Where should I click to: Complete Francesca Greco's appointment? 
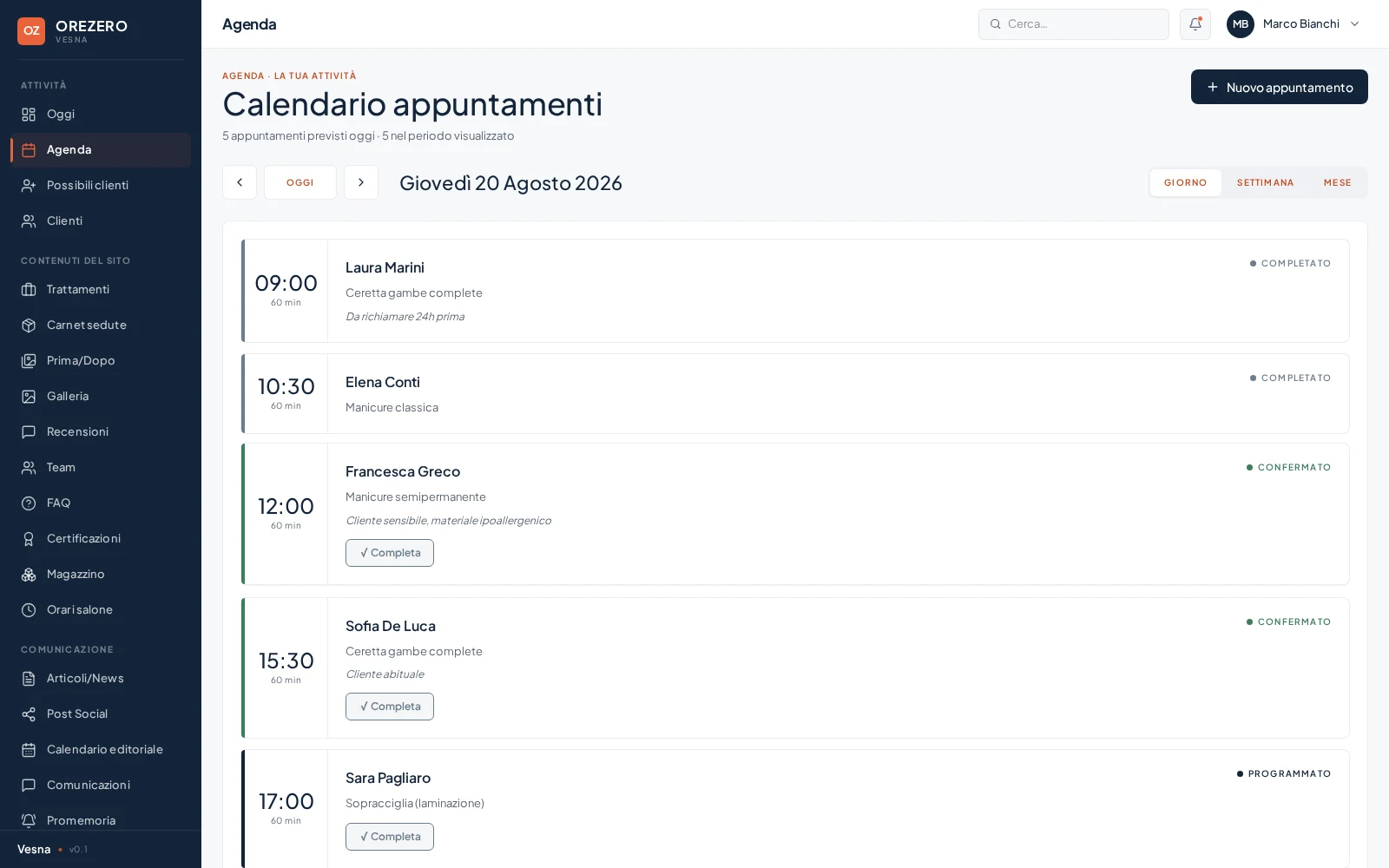coord(390,553)
